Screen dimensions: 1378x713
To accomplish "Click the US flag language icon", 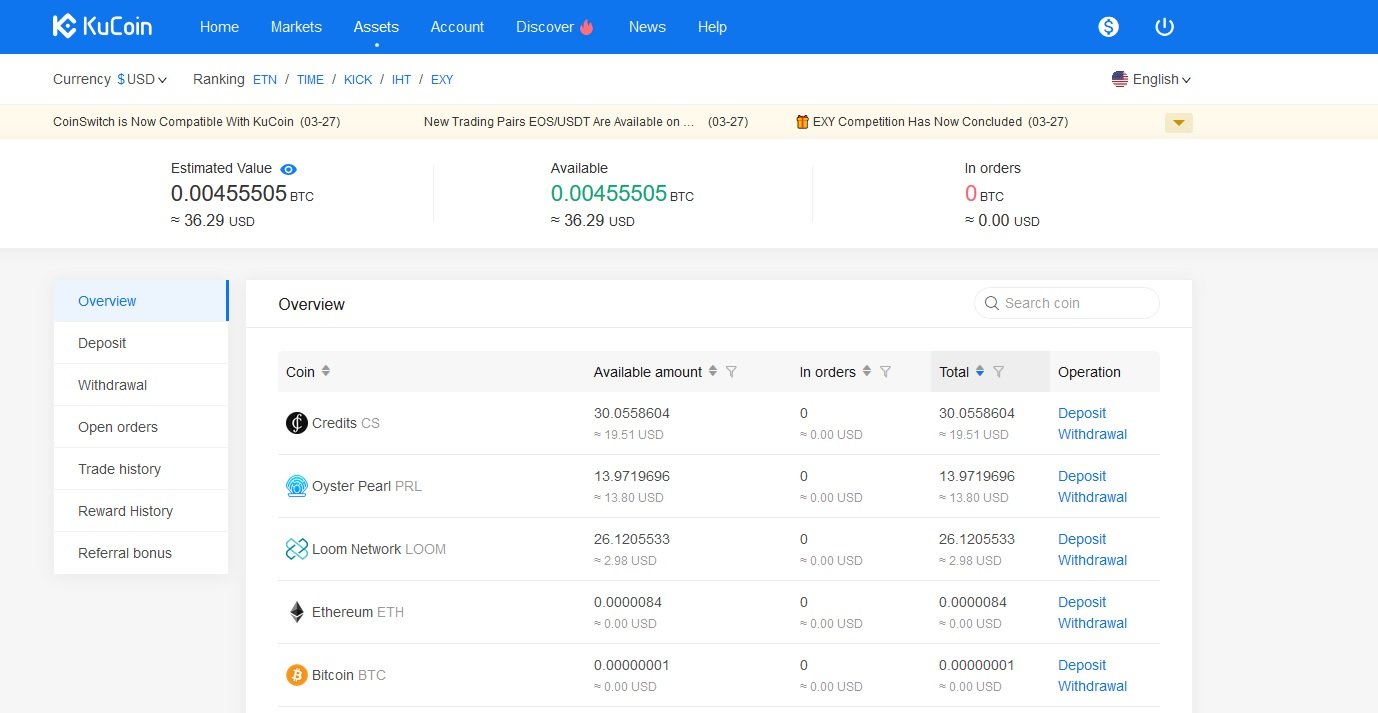I will (x=1120, y=79).
